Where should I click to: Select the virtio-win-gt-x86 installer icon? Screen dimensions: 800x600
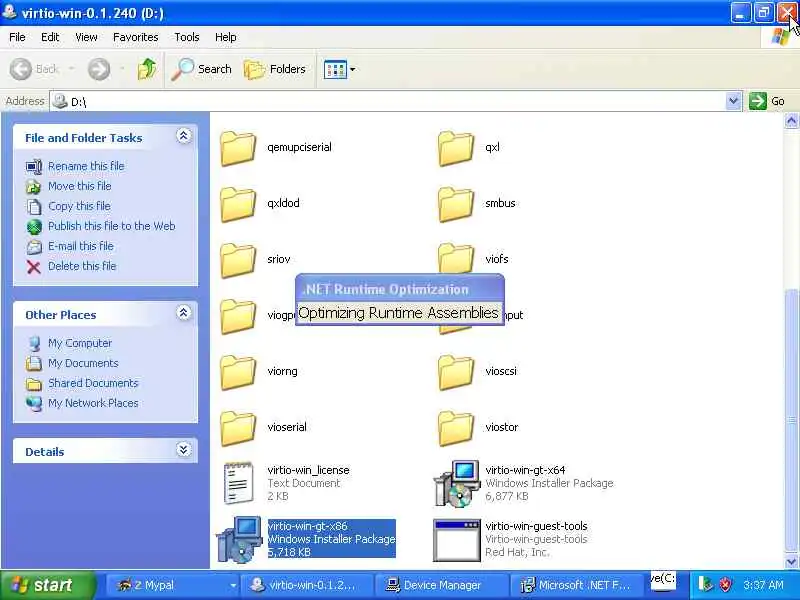239,539
